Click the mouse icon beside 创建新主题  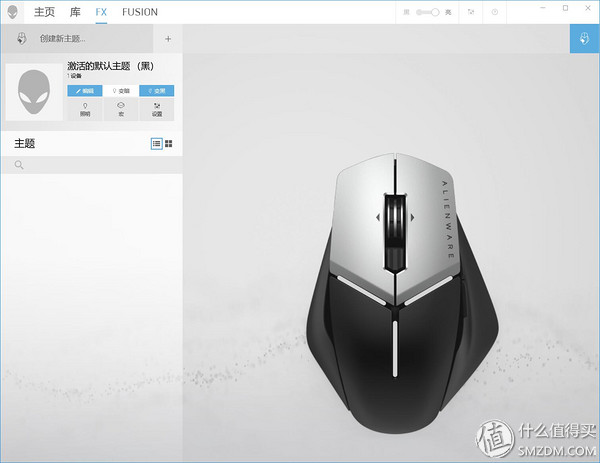click(22, 38)
